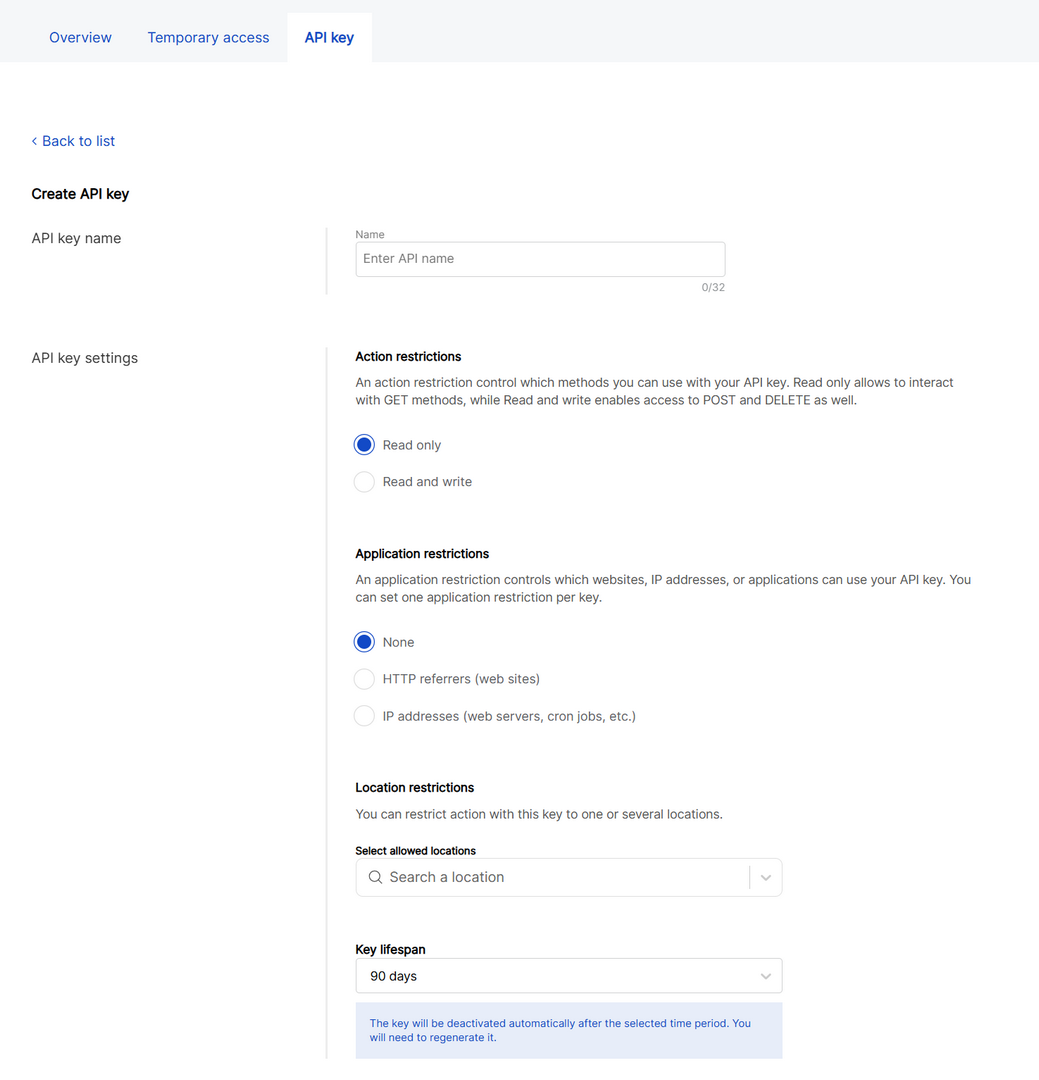This screenshot has width=1039, height=1080.
Task: Click the chevron on Key lifespan dropdown
Action: pos(765,975)
